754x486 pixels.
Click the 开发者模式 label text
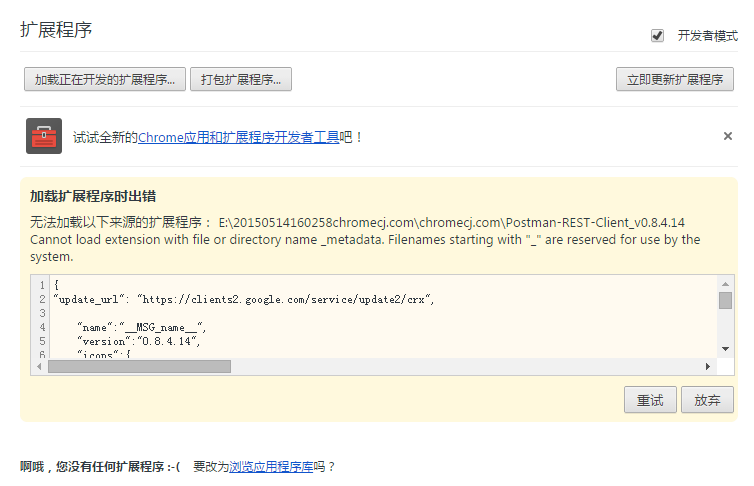point(707,36)
